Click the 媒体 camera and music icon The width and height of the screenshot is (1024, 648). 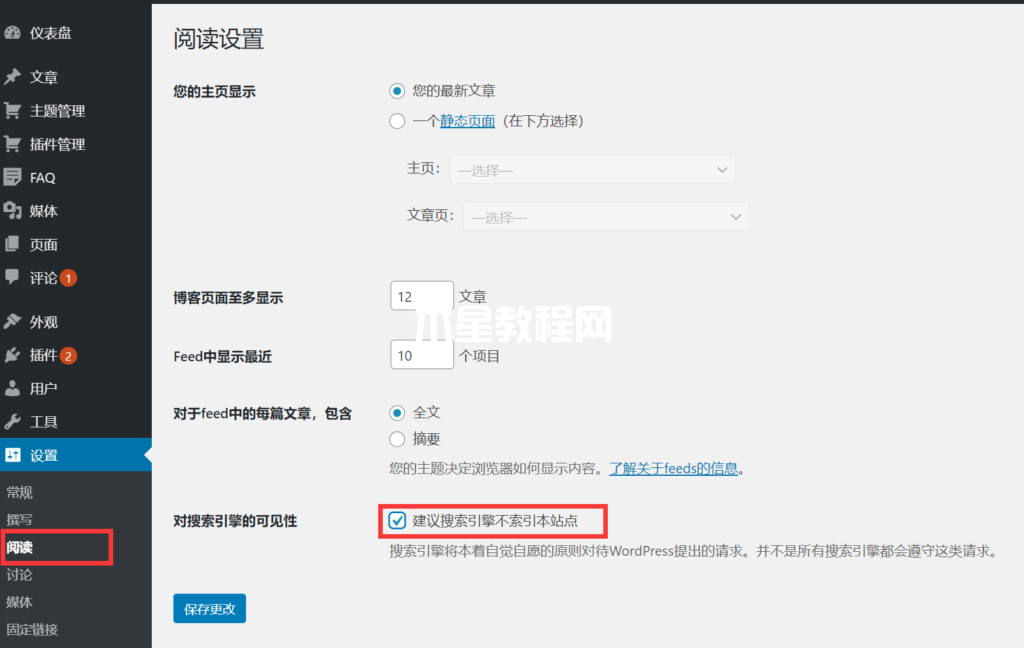[12, 210]
